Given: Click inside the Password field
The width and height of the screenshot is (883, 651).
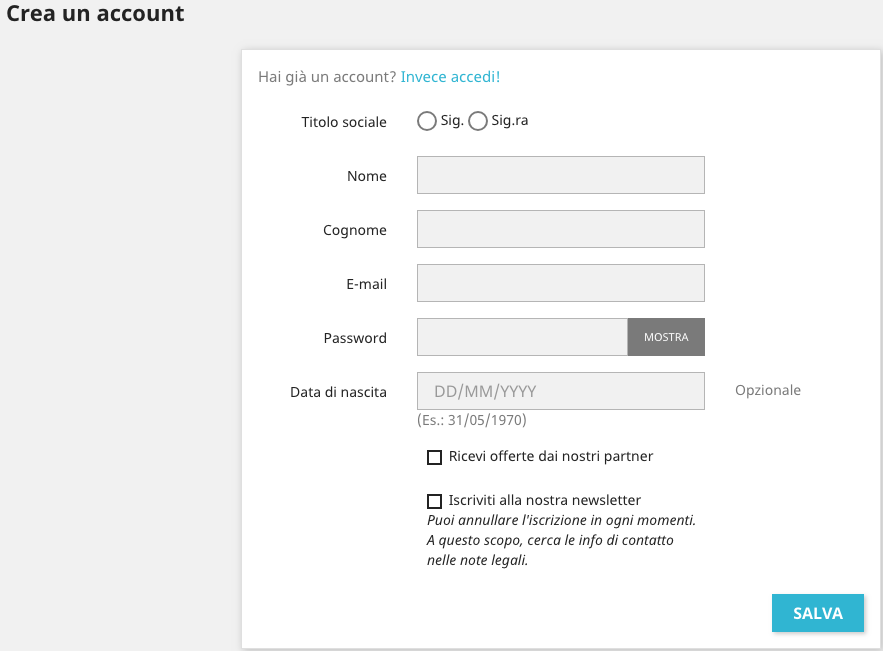Looking at the screenshot, I should click(x=522, y=337).
